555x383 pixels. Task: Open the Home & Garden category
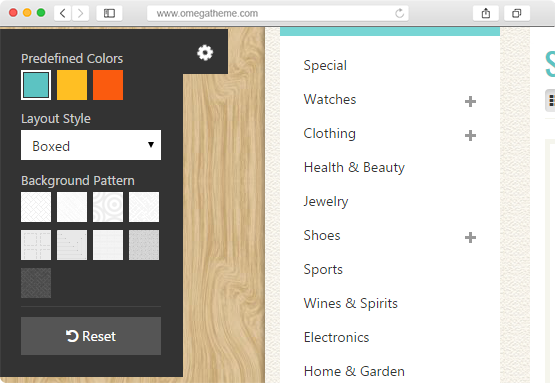(x=354, y=371)
